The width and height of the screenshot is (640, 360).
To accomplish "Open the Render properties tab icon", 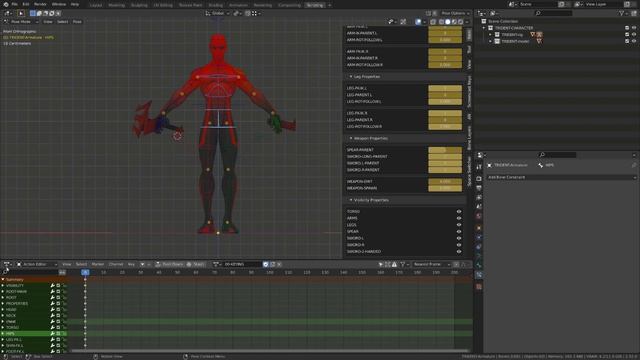I will pos(479,179).
